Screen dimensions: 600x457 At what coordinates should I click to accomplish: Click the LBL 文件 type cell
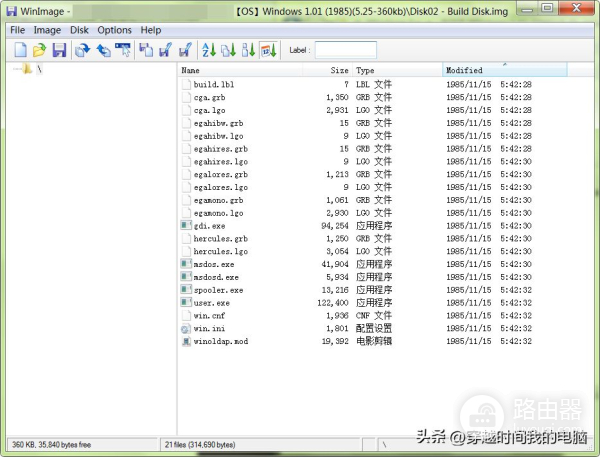tap(374, 84)
